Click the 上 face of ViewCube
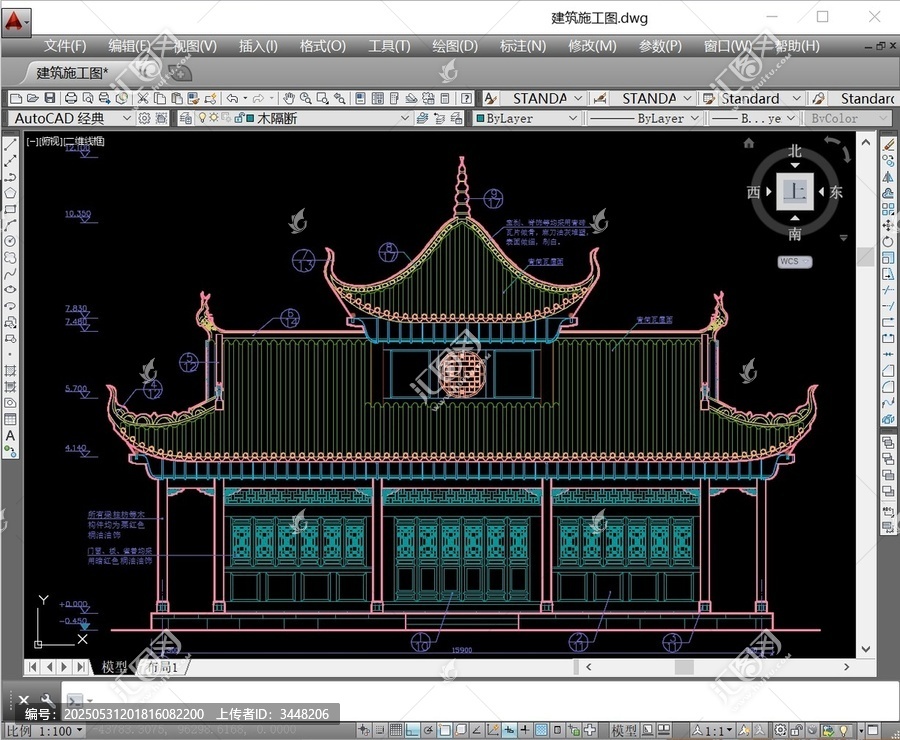 [x=795, y=191]
